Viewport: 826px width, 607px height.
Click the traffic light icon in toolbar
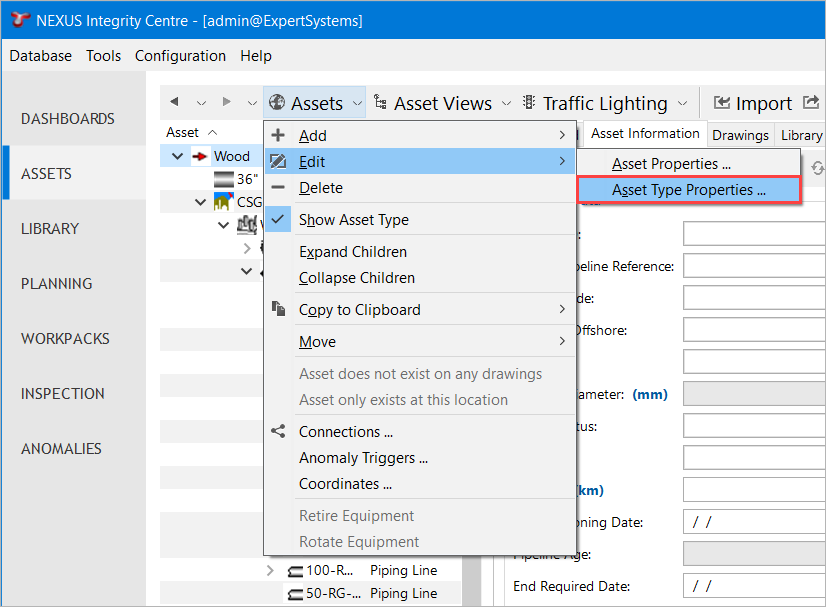[528, 103]
